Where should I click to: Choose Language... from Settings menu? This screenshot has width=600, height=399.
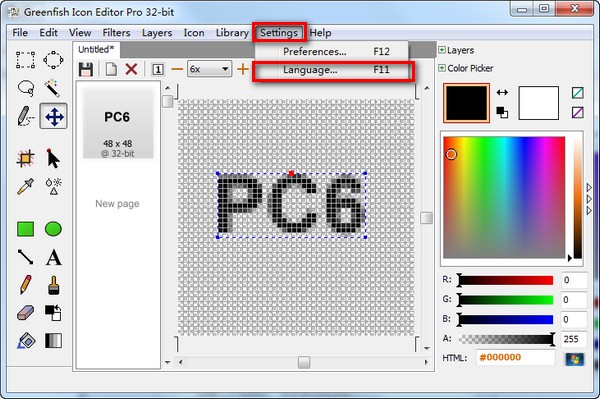(332, 70)
